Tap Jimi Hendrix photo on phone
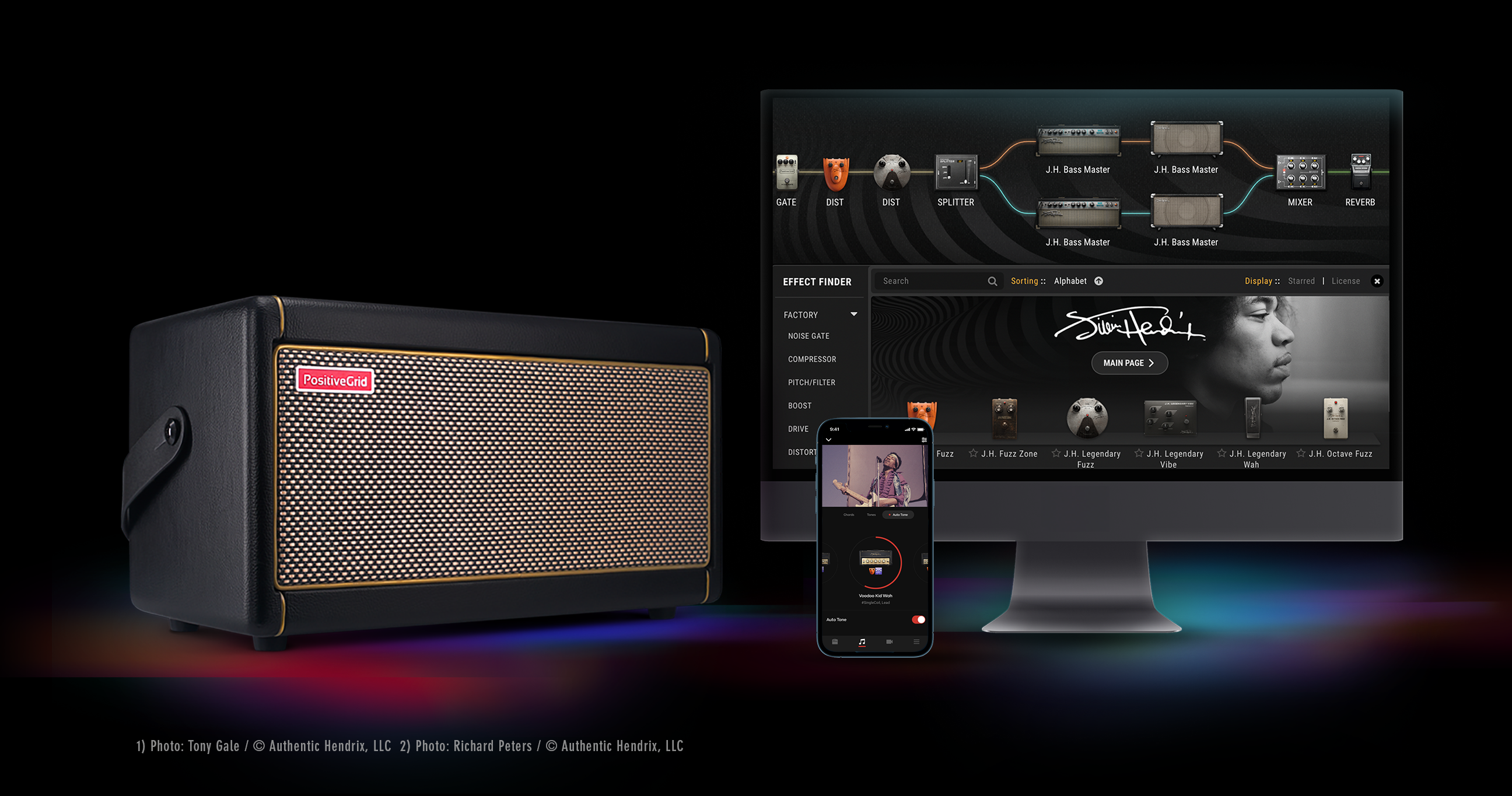The image size is (1512, 796). (874, 475)
